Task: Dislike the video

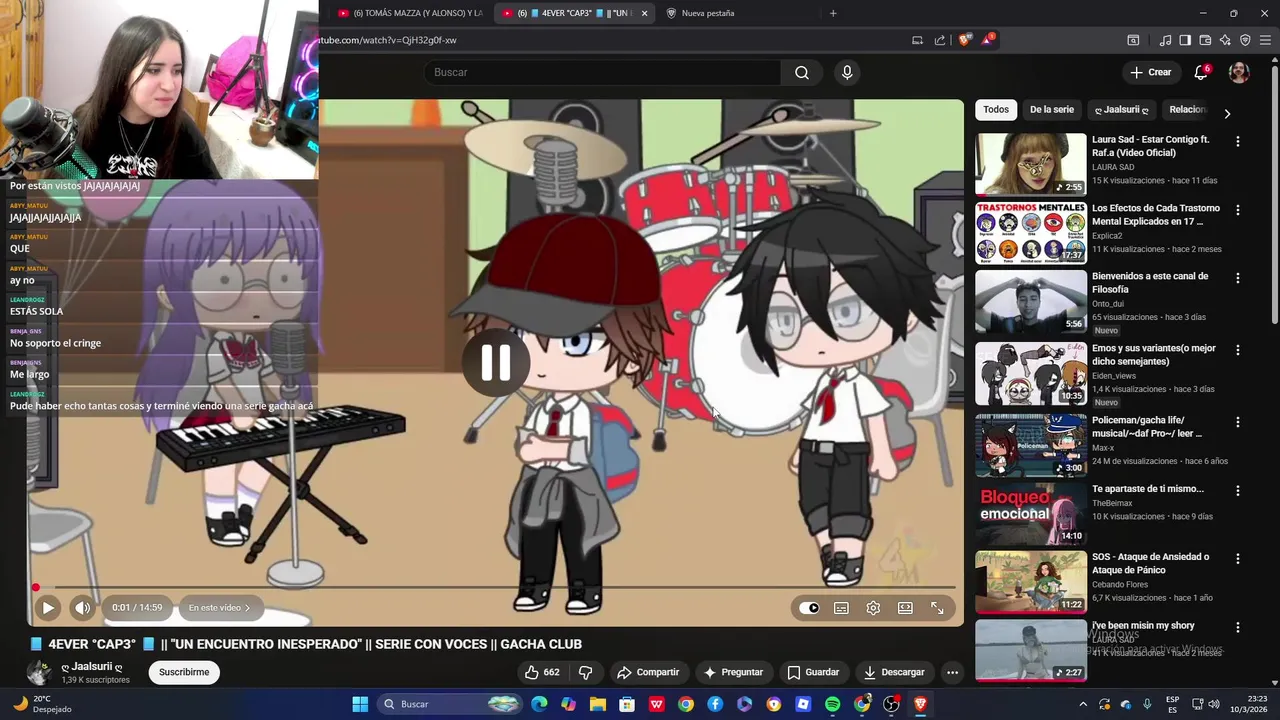Action: pyautogui.click(x=586, y=672)
